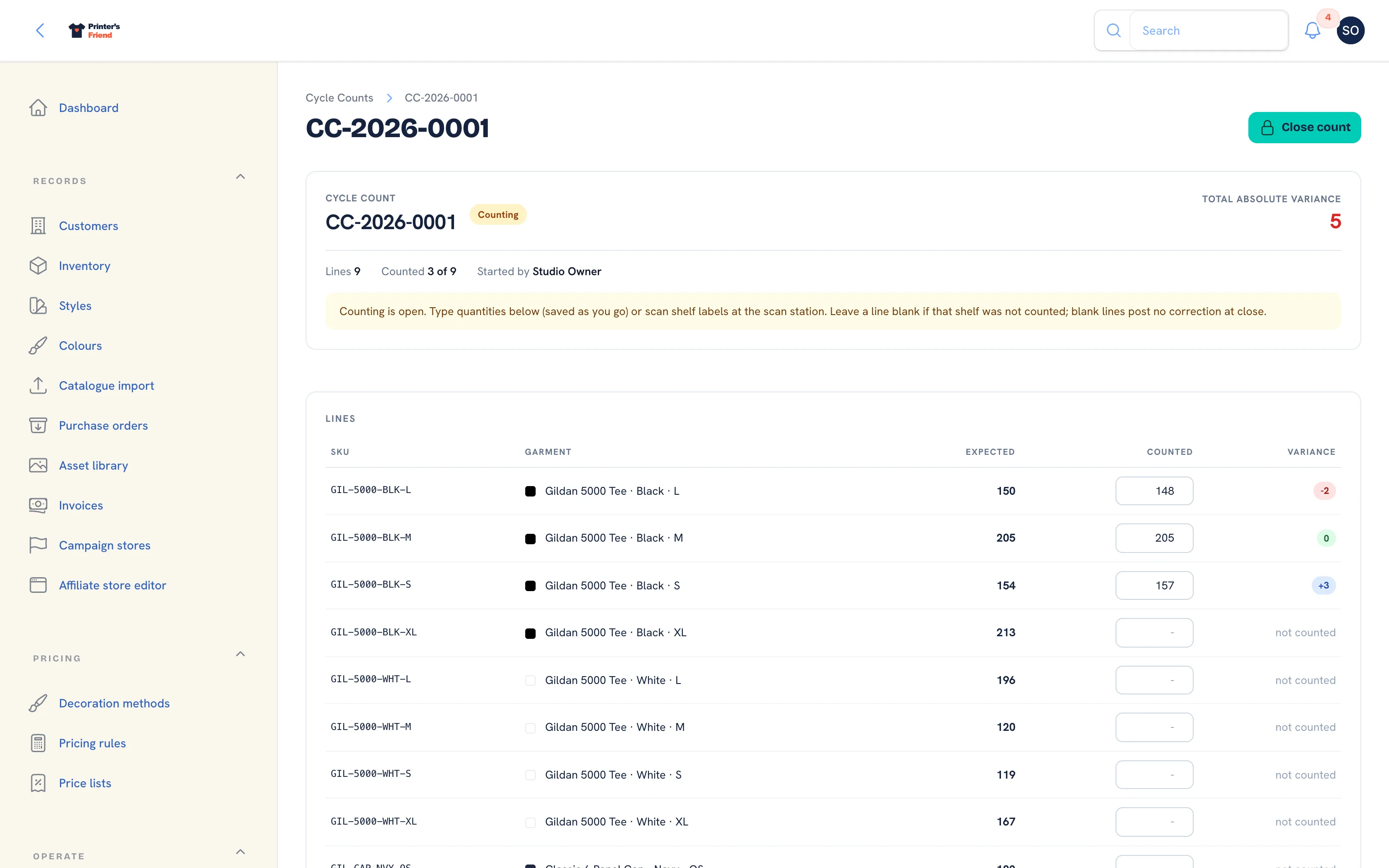Click the Asset library image icon
The height and width of the screenshot is (868, 1389).
(x=38, y=466)
